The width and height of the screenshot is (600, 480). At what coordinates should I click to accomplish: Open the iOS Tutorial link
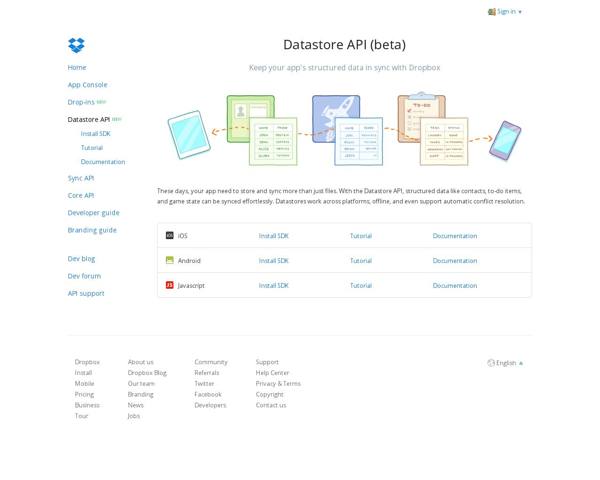click(x=361, y=236)
